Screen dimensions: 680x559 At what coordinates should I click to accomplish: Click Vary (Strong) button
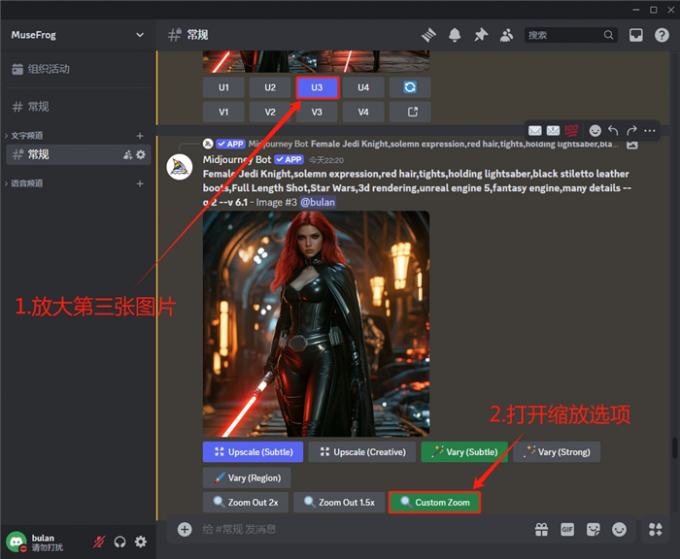tap(556, 452)
